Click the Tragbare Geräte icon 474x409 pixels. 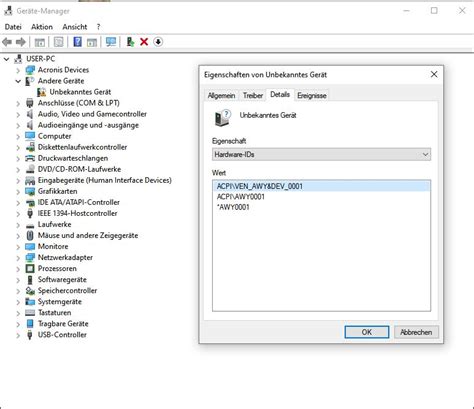30,324
